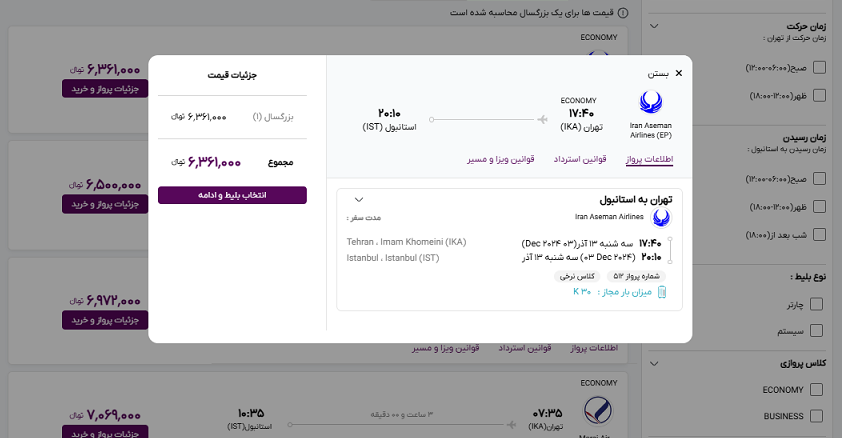Viewport: 842px width, 438px height.
Task: Click the popup arrival time 20:10 استانبول (IST)
Action: (x=389, y=120)
